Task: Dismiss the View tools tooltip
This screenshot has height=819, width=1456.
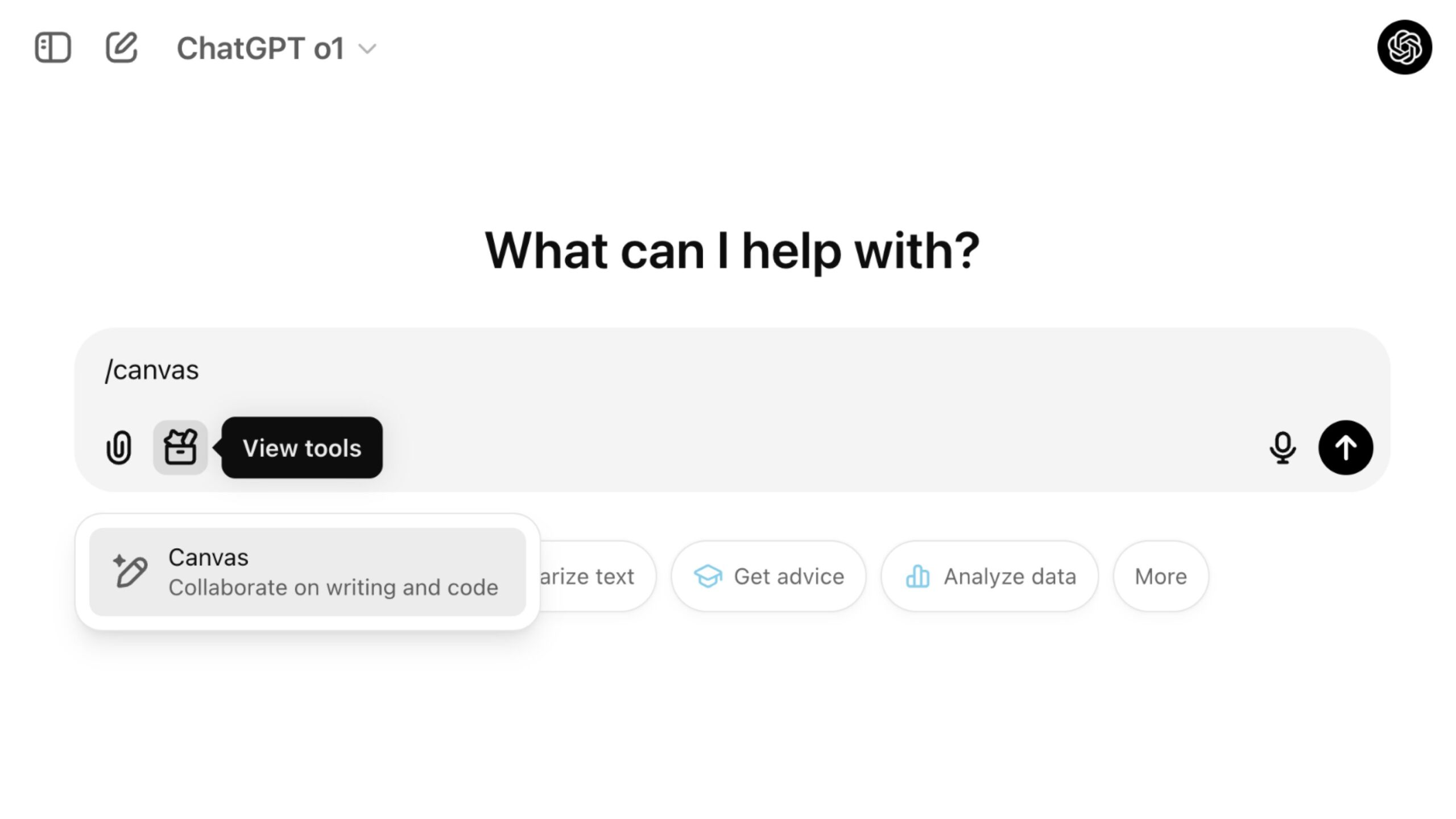Action: coord(302,448)
